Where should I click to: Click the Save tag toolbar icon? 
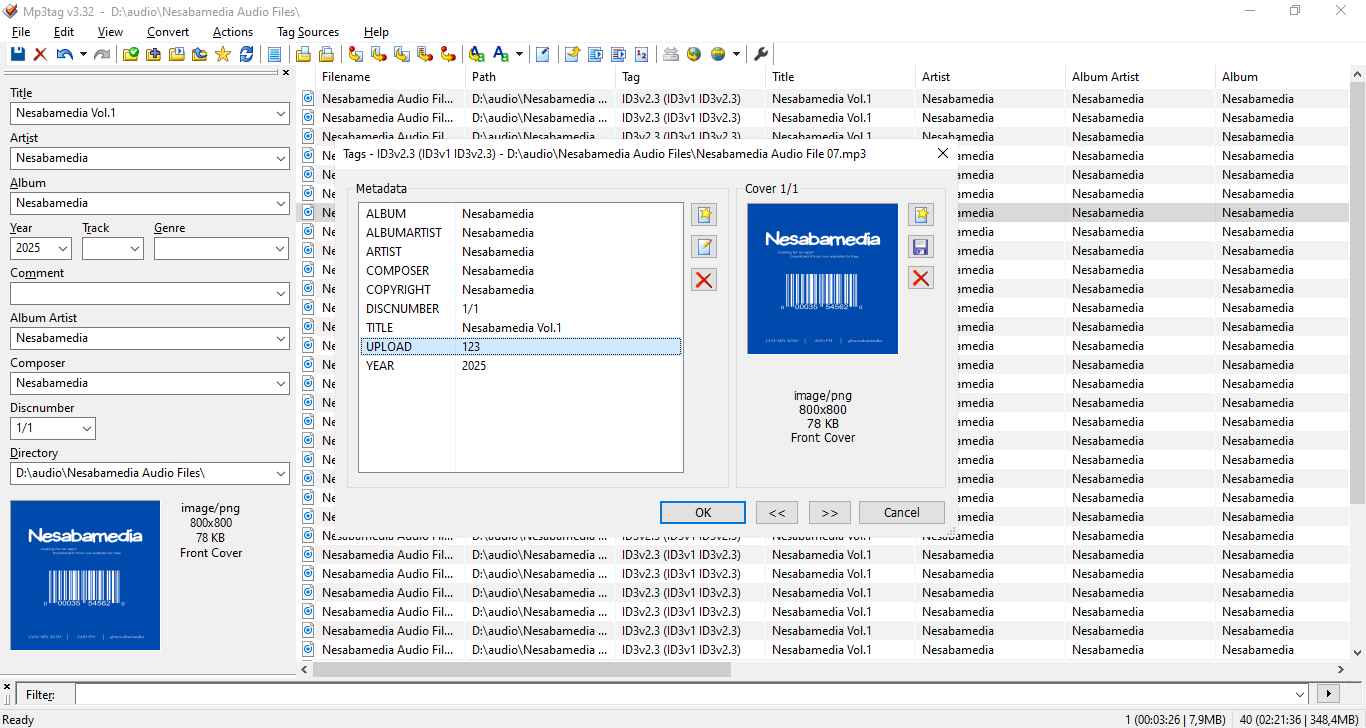[x=17, y=54]
